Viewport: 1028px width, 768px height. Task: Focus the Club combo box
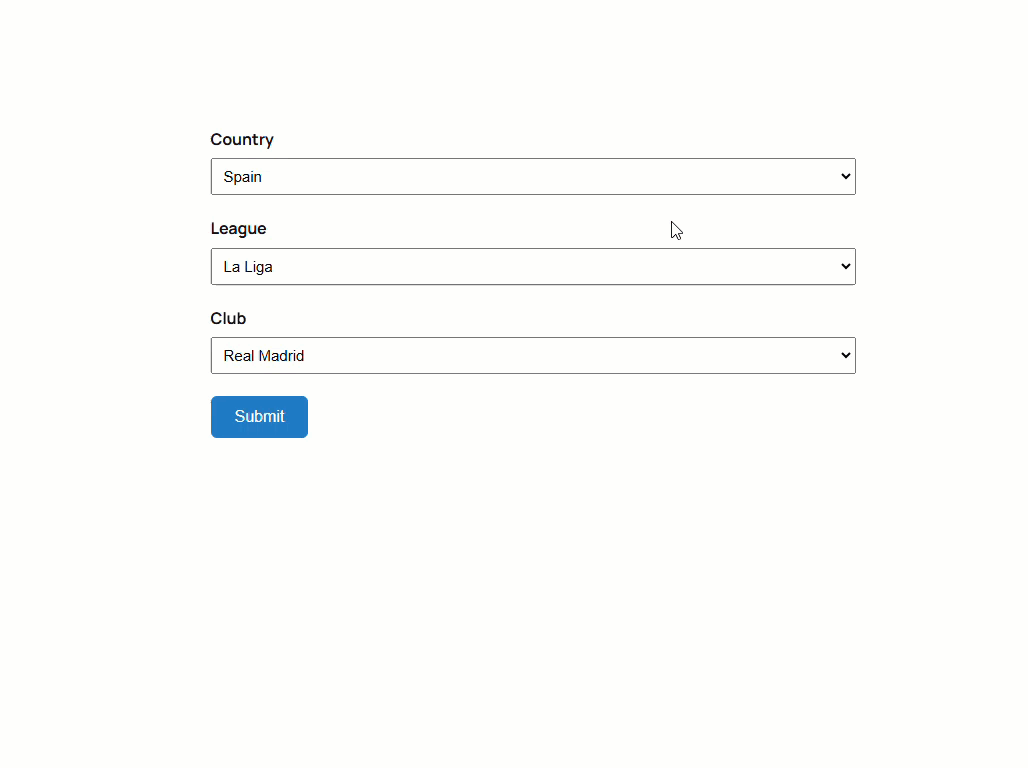coord(533,355)
